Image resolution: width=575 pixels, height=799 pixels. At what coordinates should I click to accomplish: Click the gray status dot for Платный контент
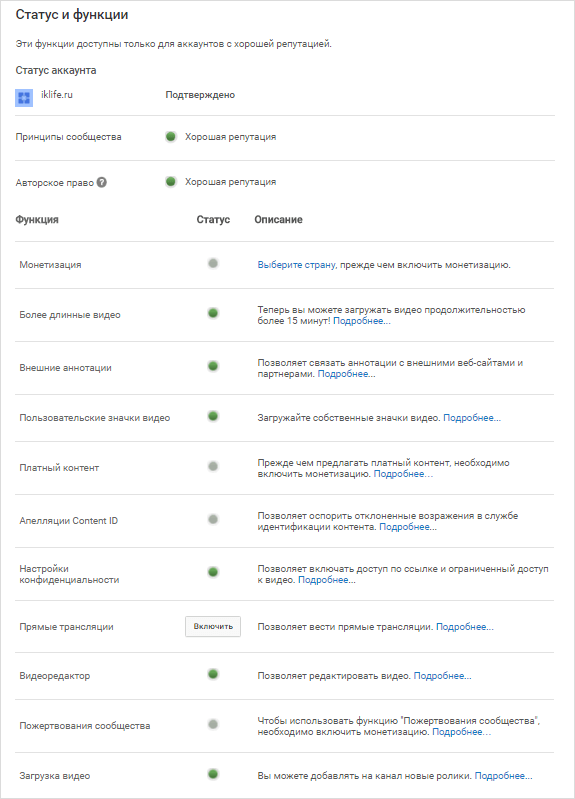pyautogui.click(x=213, y=466)
